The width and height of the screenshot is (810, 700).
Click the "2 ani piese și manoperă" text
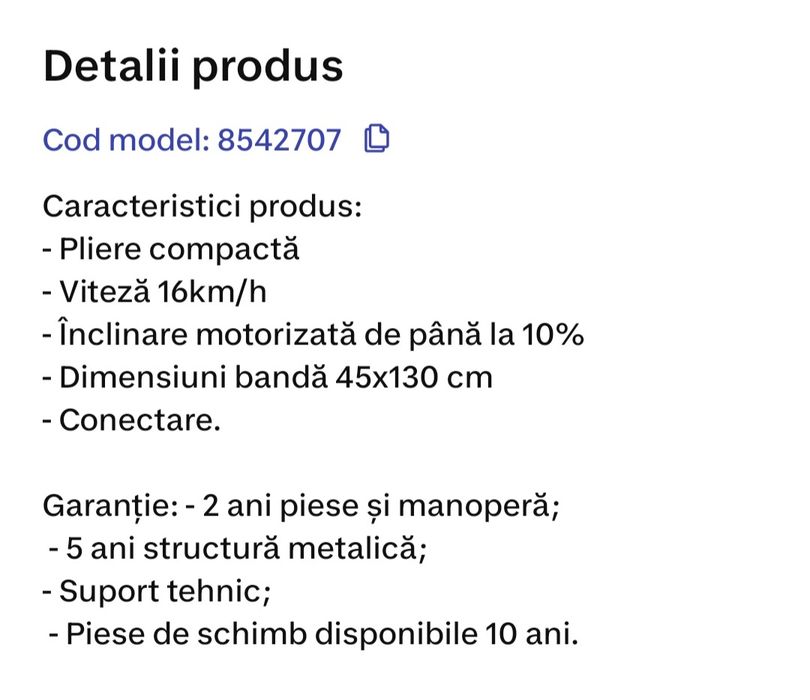(x=378, y=506)
